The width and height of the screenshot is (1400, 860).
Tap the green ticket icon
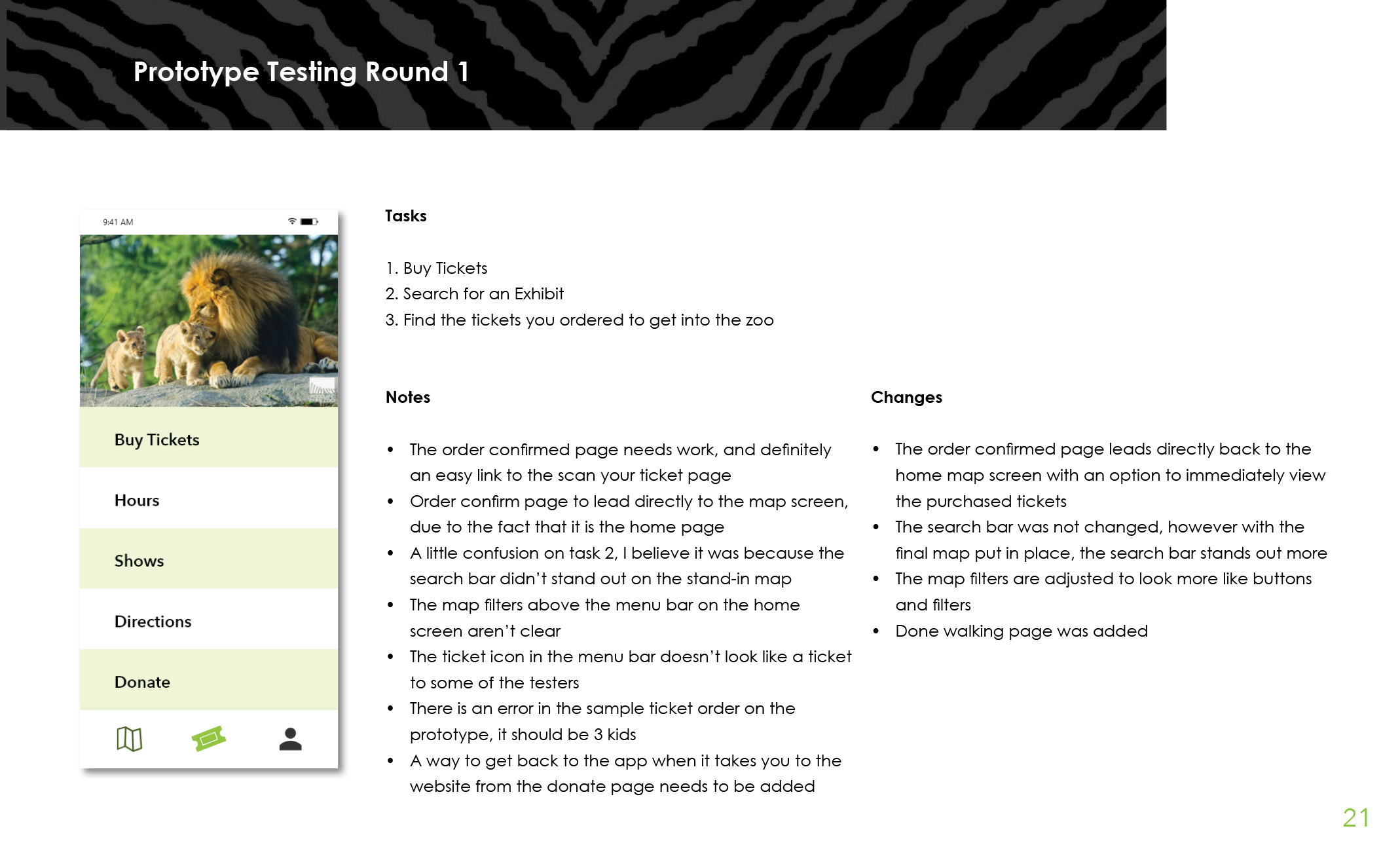(x=209, y=739)
